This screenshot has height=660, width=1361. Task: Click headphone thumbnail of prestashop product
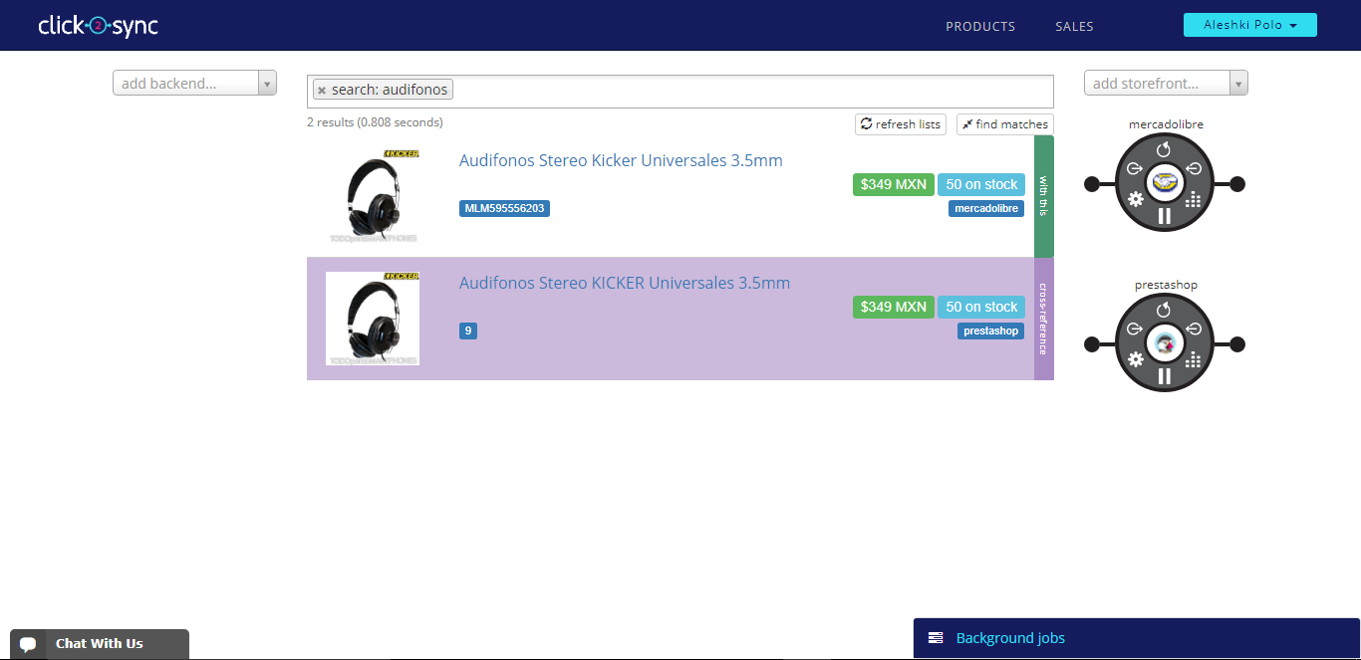click(x=373, y=318)
